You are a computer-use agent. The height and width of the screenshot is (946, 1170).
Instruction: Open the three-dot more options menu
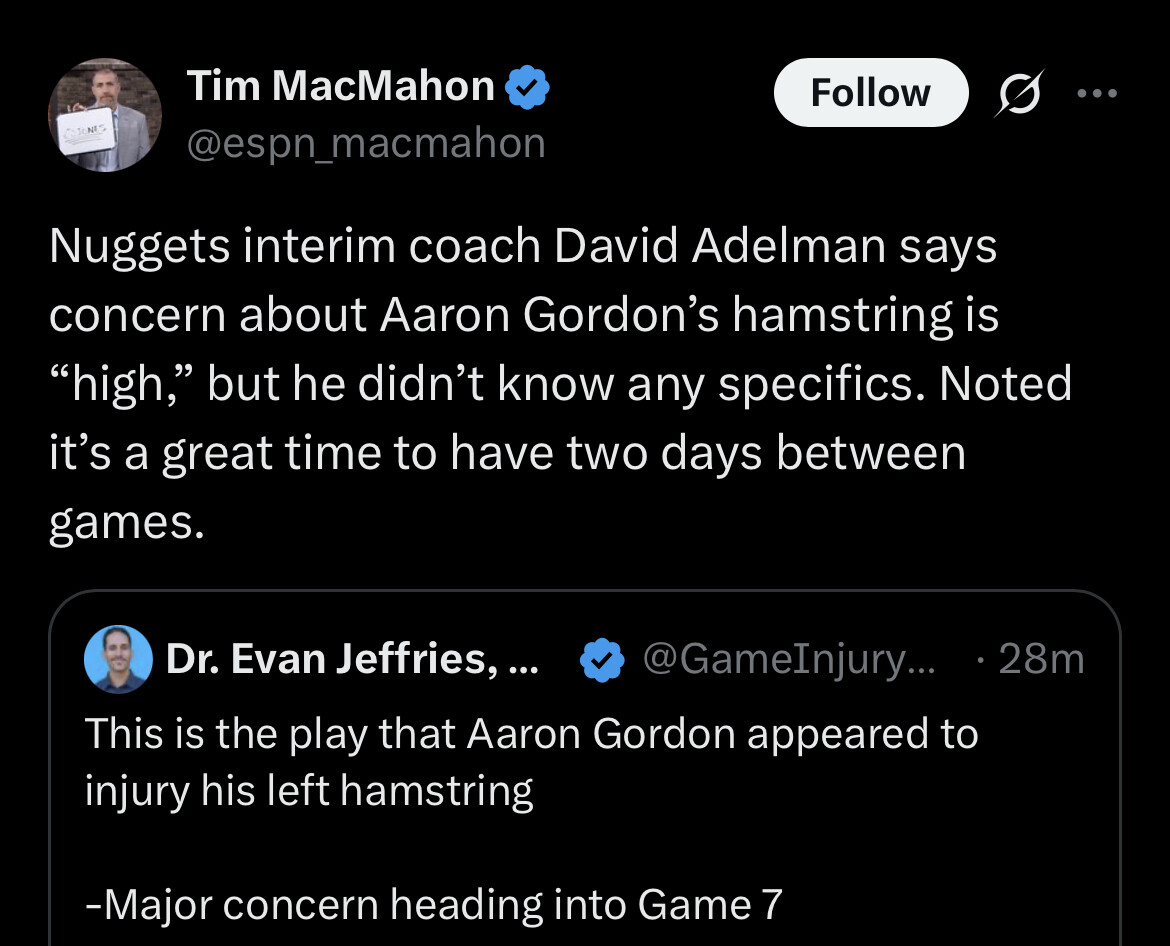tap(1096, 93)
